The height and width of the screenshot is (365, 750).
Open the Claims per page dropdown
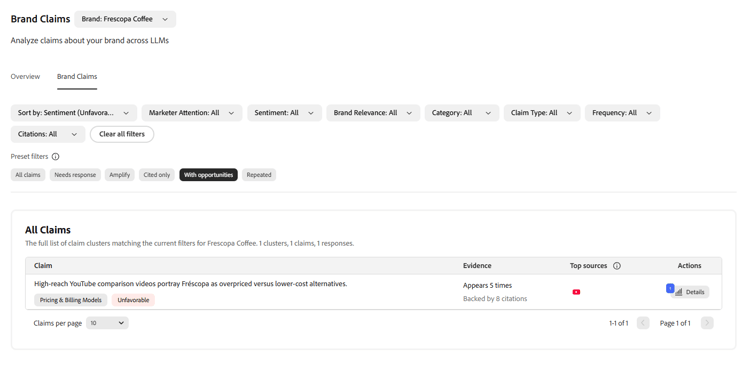(x=107, y=323)
